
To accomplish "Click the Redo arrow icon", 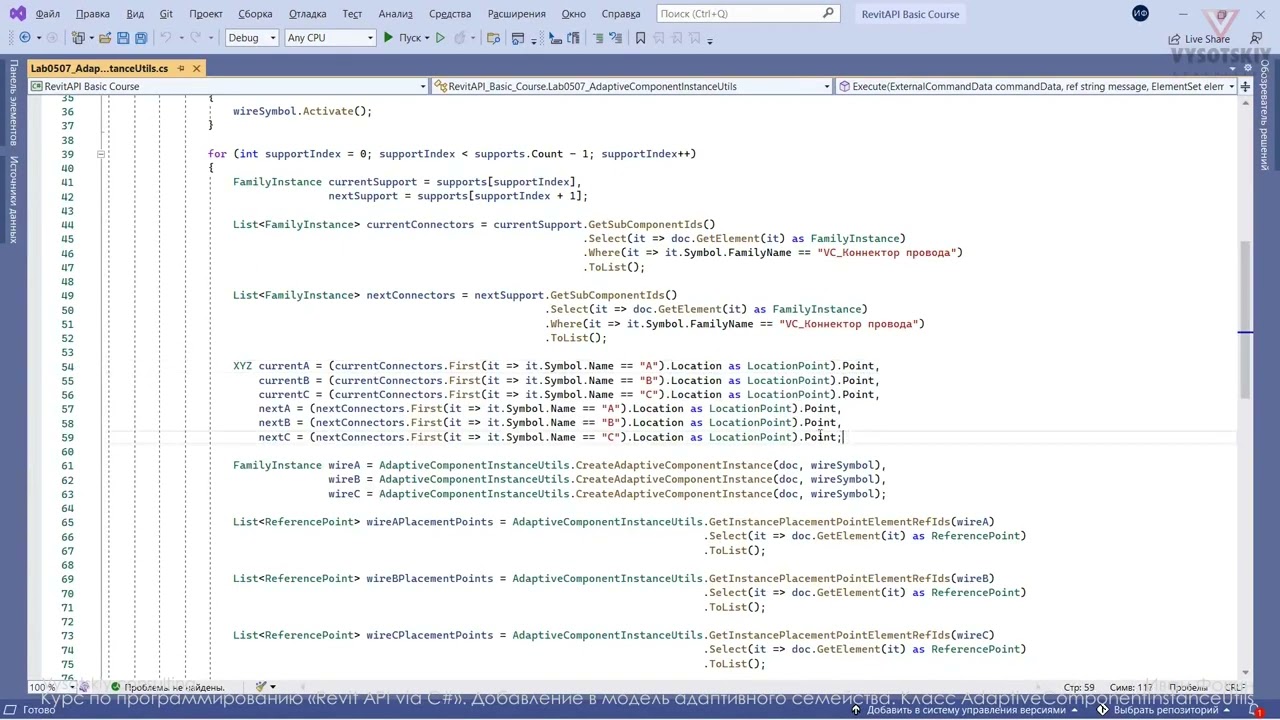I will (x=195, y=38).
